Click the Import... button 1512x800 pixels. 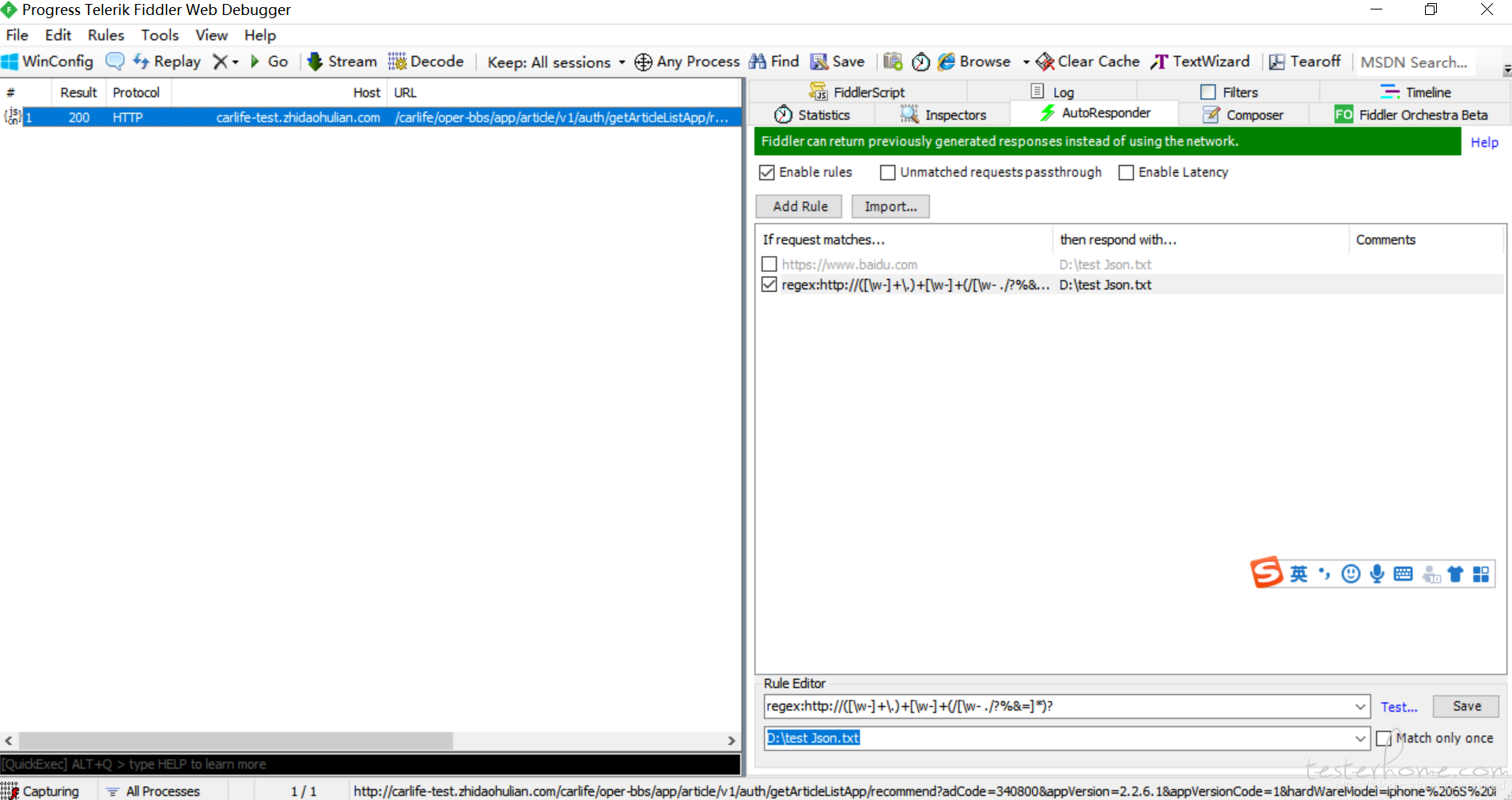point(890,206)
